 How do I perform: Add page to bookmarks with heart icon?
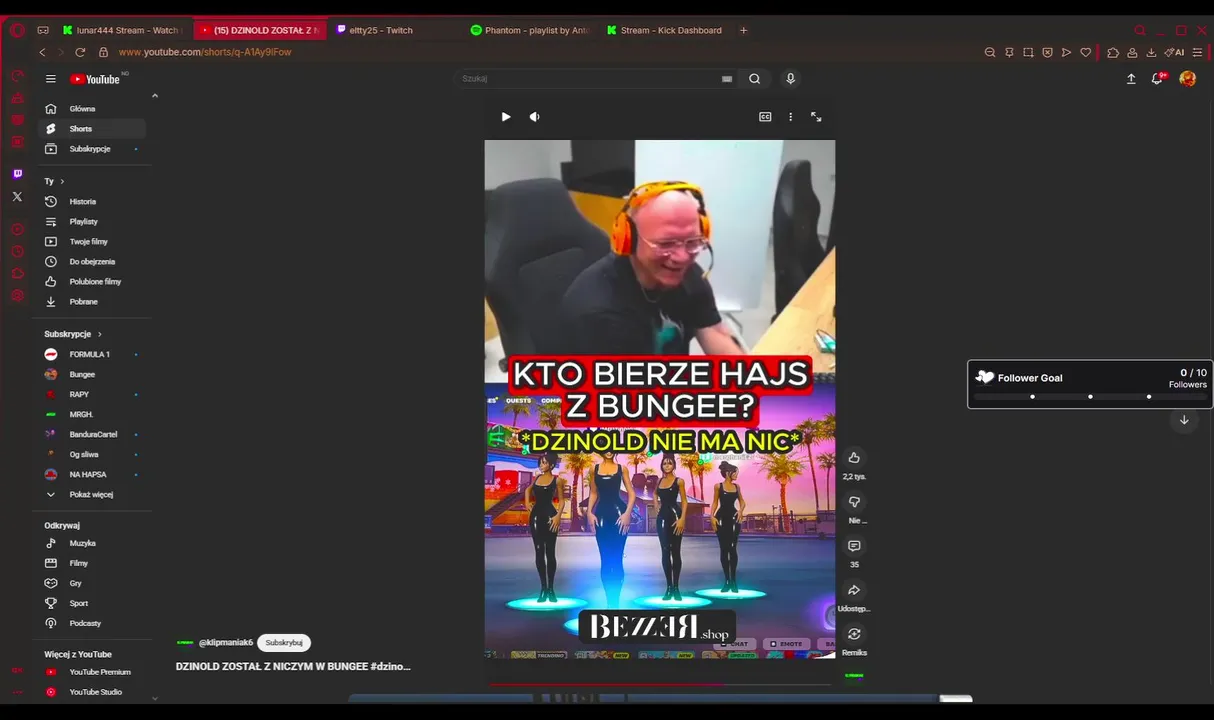tap(1085, 52)
